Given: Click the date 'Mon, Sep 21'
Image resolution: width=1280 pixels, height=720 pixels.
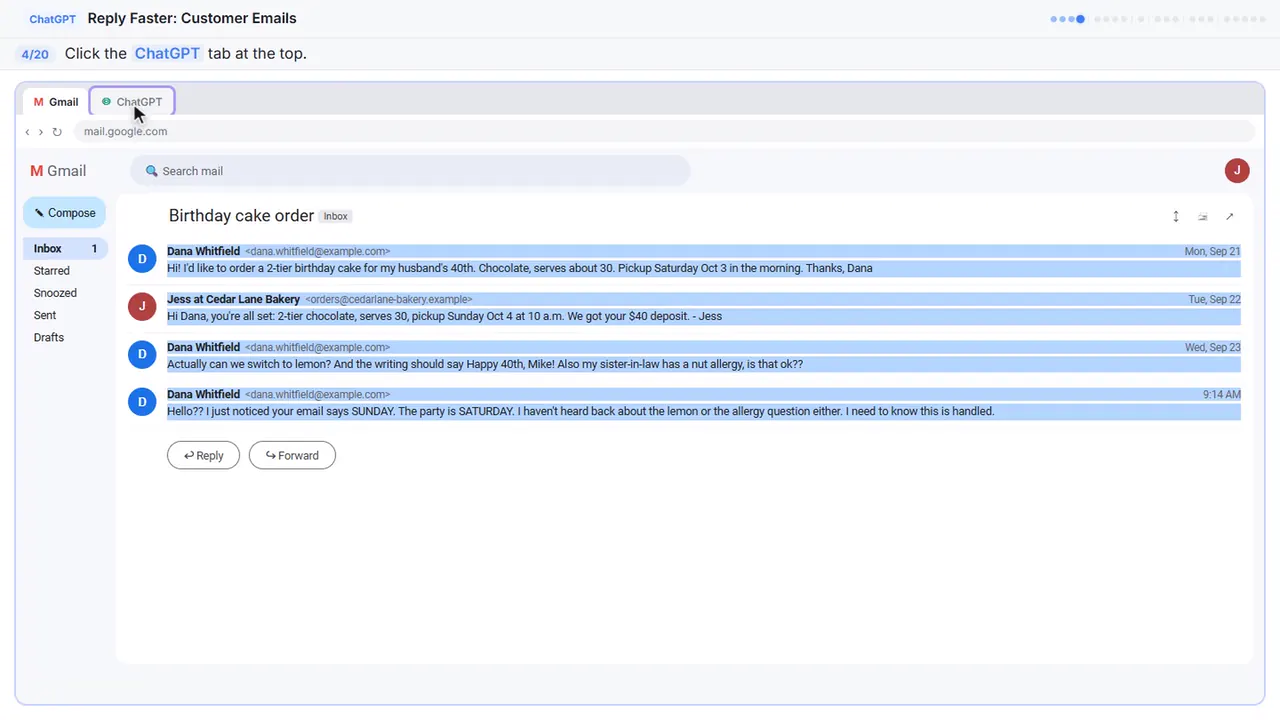Looking at the screenshot, I should pyautogui.click(x=1212, y=252).
